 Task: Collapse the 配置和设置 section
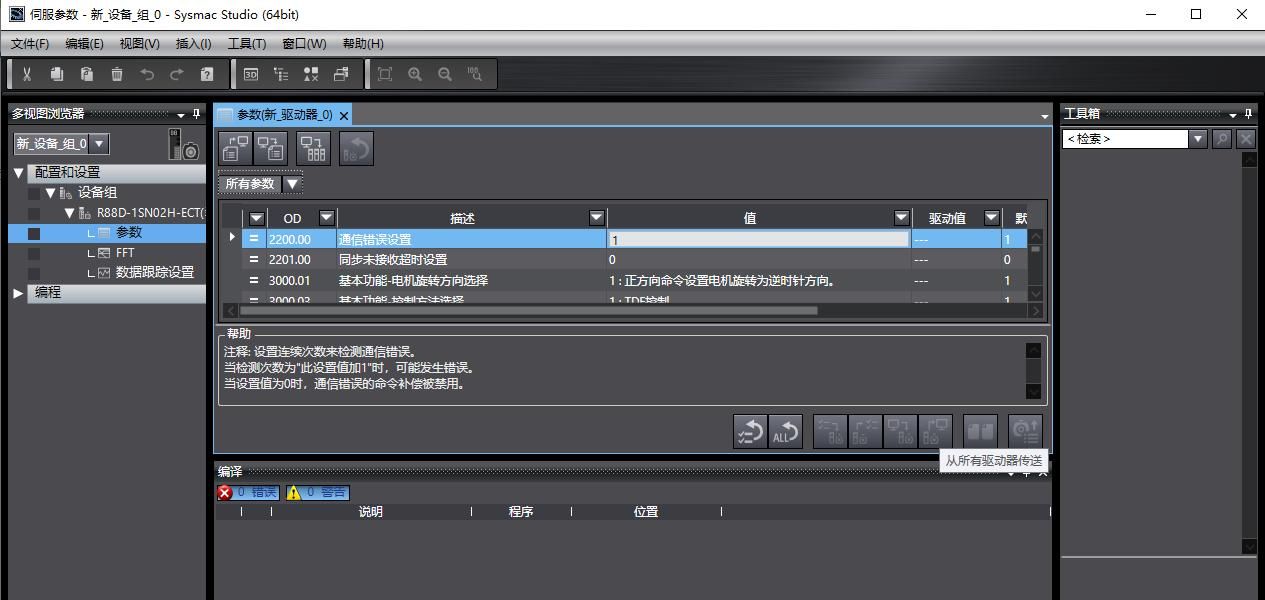[18, 173]
